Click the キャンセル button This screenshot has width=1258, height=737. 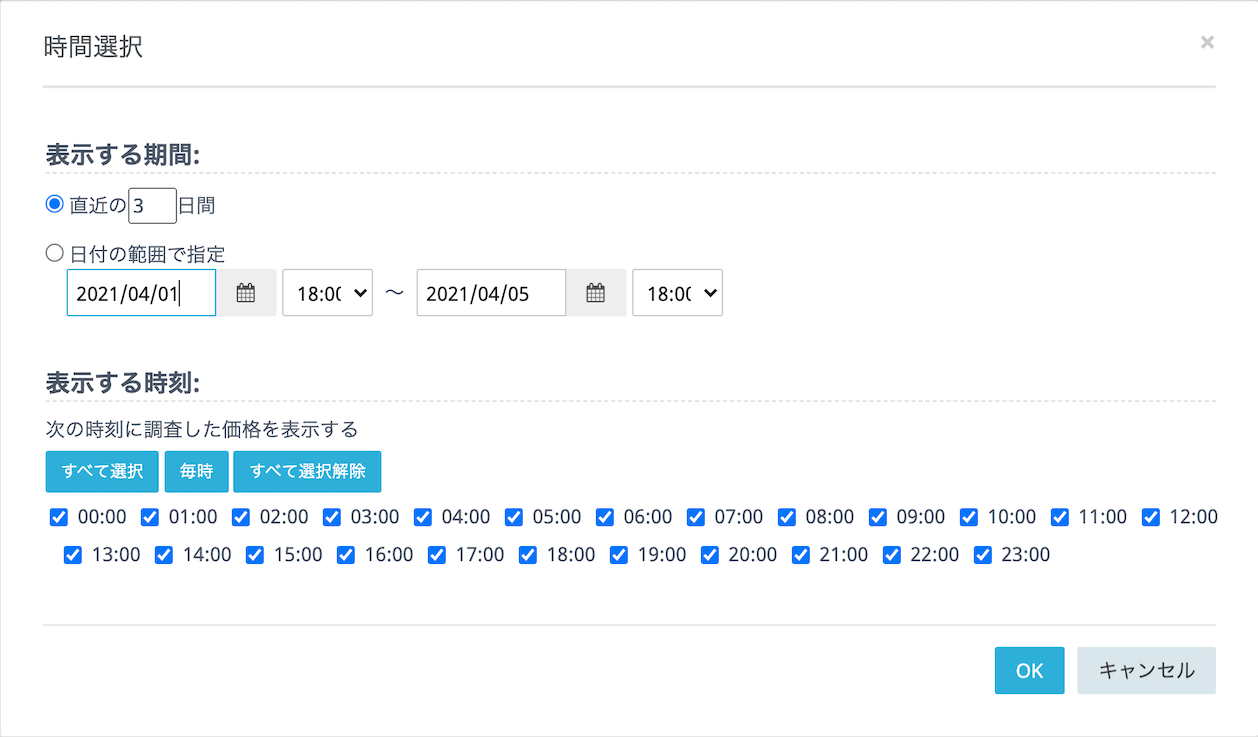tap(1146, 671)
